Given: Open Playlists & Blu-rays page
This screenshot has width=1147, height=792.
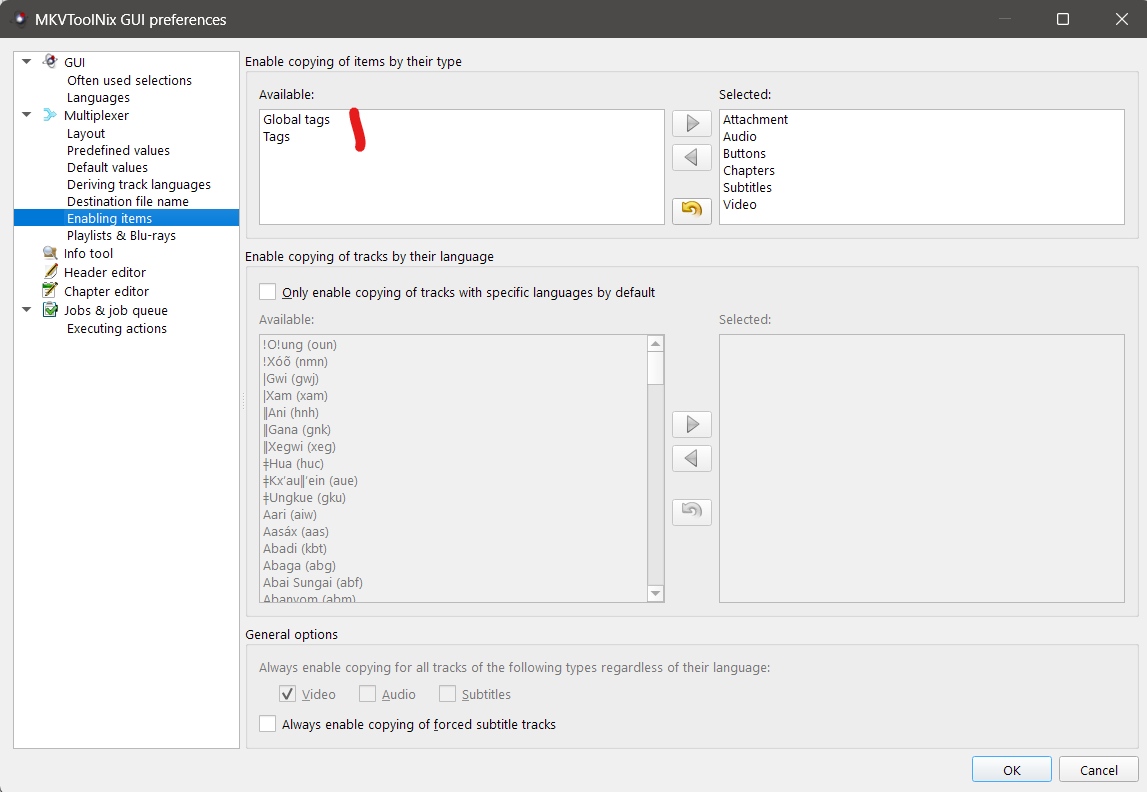Looking at the screenshot, I should click(121, 235).
